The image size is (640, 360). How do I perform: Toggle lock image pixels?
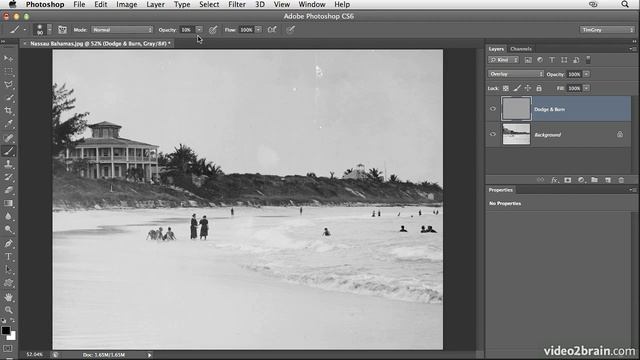click(x=517, y=88)
